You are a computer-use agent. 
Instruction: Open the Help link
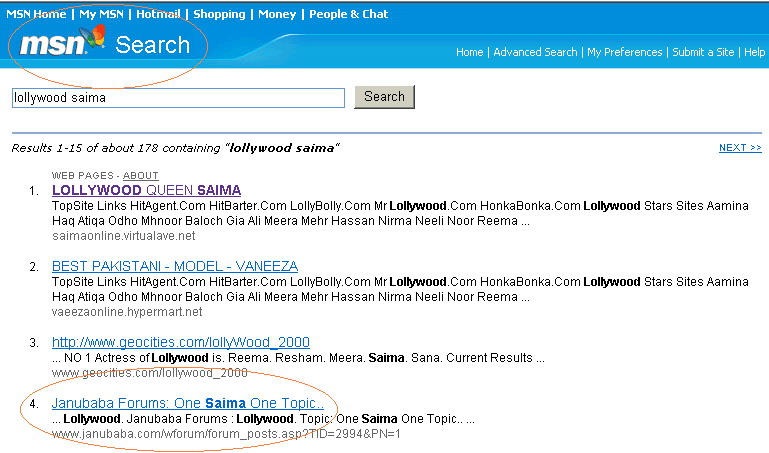pyautogui.click(x=754, y=52)
